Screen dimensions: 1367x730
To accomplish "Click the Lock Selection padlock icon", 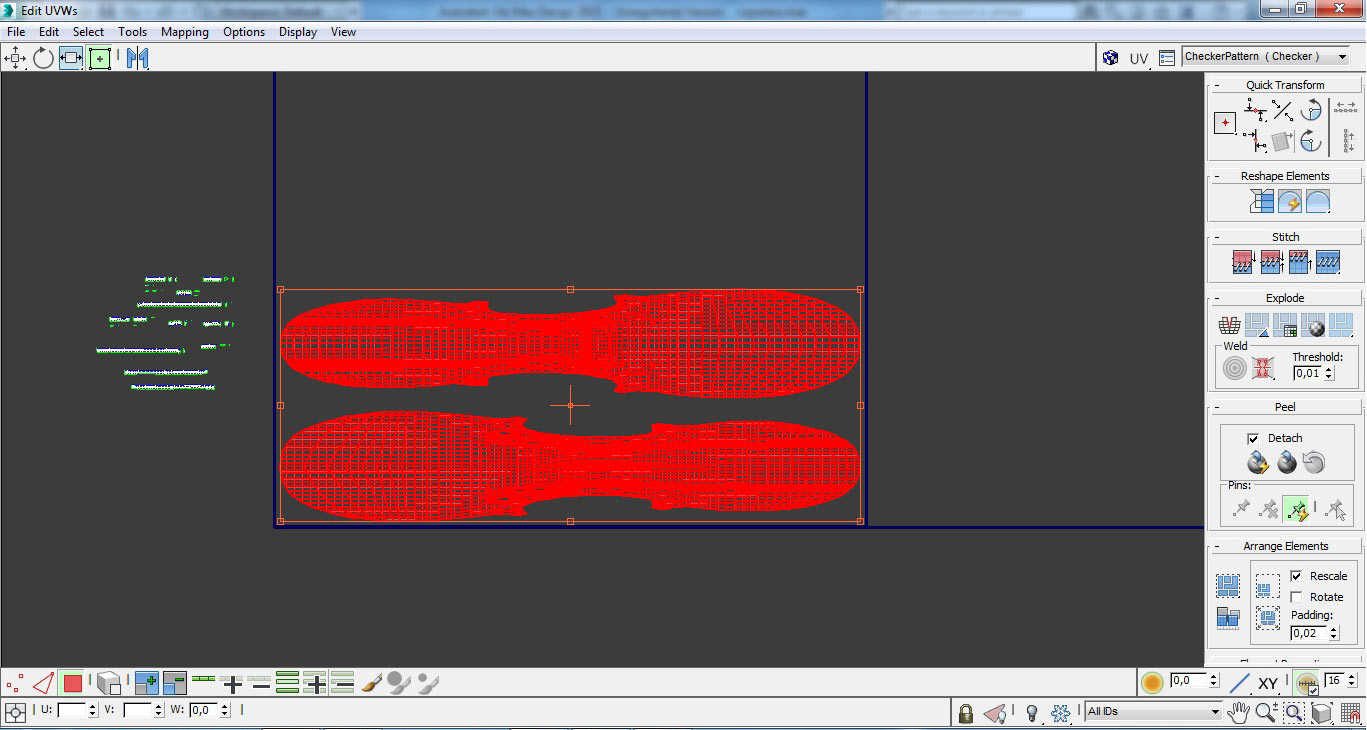I will pyautogui.click(x=965, y=713).
